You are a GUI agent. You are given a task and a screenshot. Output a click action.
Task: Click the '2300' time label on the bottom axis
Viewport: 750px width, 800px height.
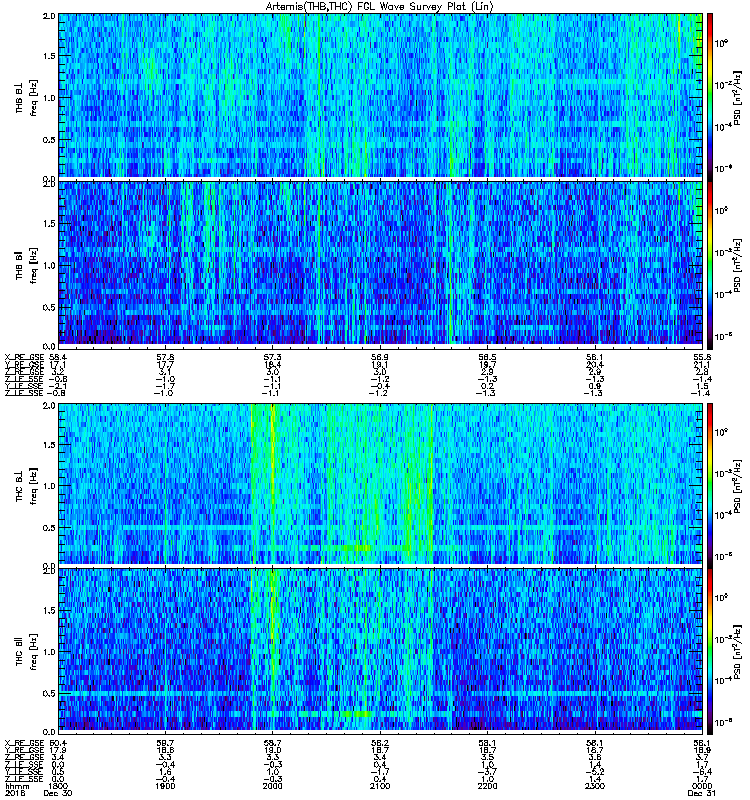point(595,786)
